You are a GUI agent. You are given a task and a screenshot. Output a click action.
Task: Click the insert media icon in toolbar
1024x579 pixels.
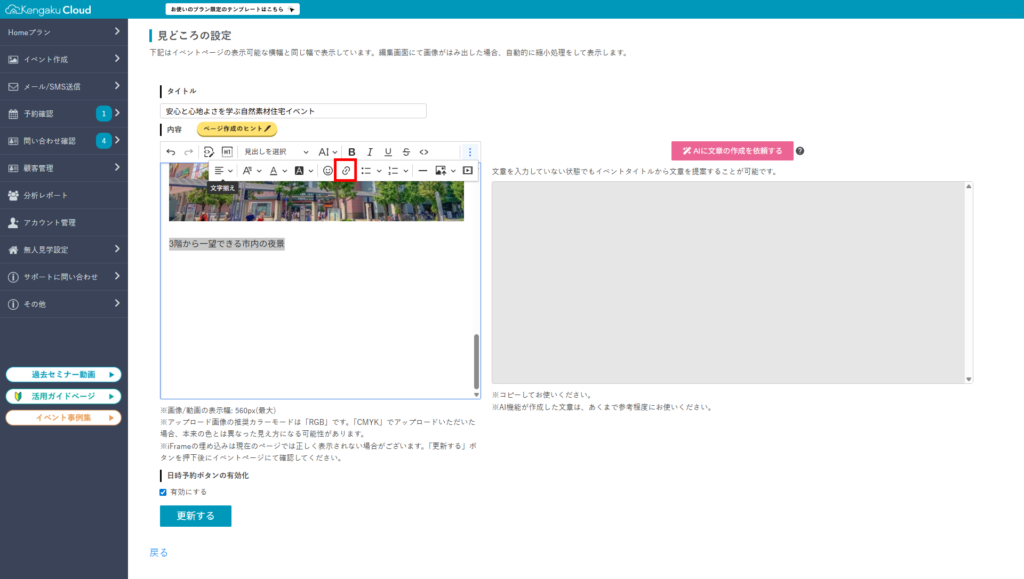[467, 171]
